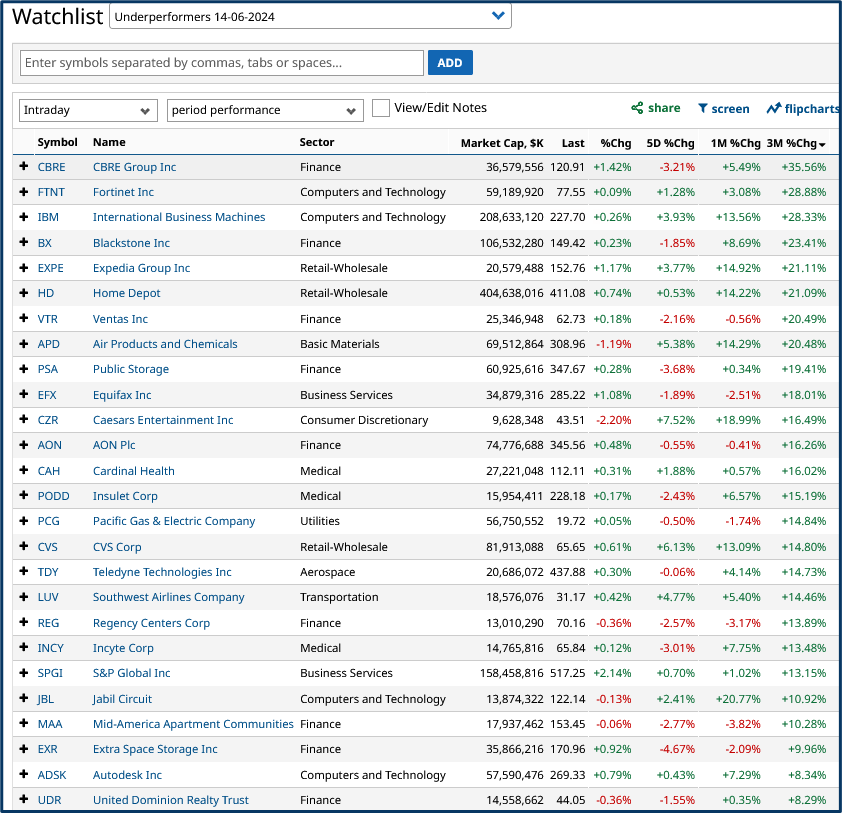Open the Intraday timeframe dropdown
The image size is (842, 813).
87,111
